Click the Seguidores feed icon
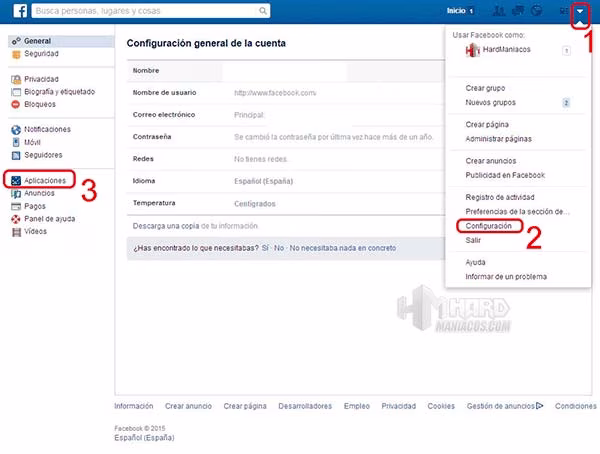This screenshot has height=454, width=600. tap(16, 155)
